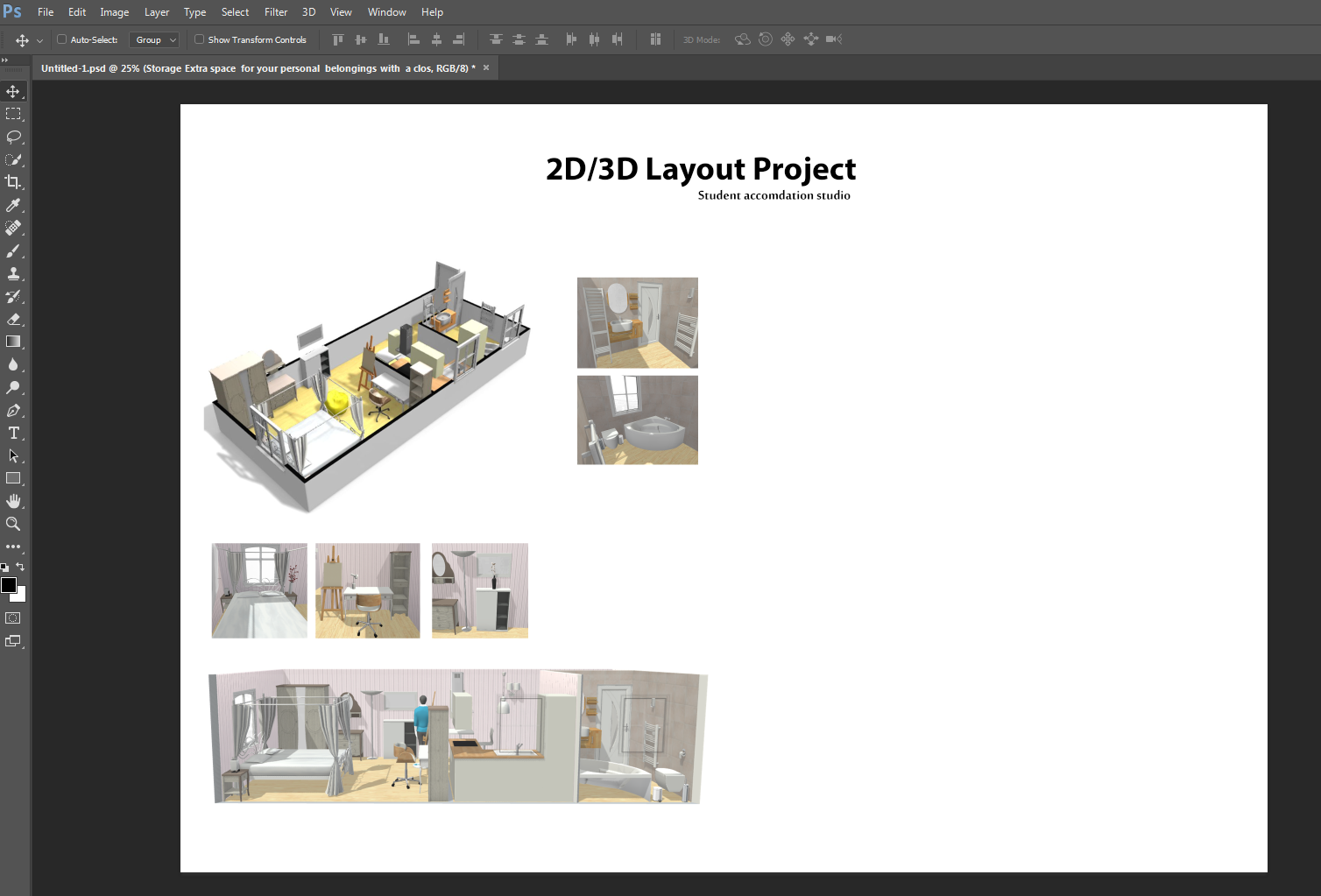Distribute horizontal centers of layers

594,39
